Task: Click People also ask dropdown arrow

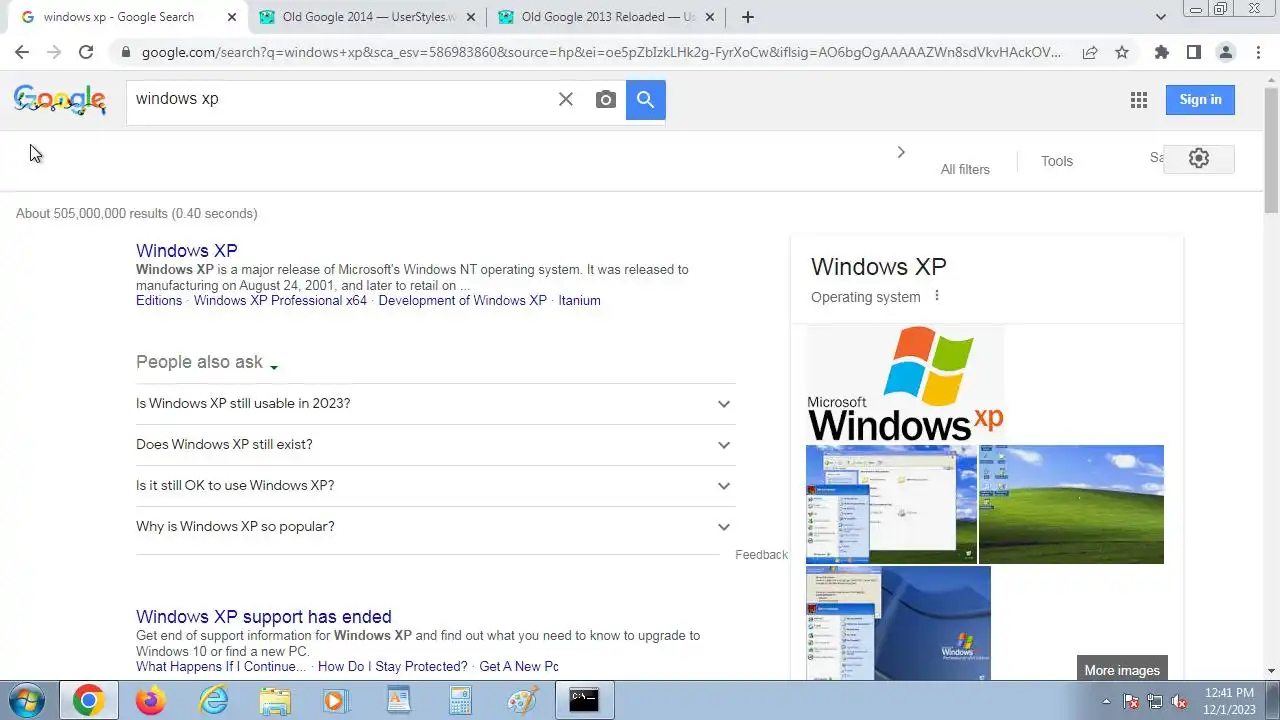Action: click(274, 367)
